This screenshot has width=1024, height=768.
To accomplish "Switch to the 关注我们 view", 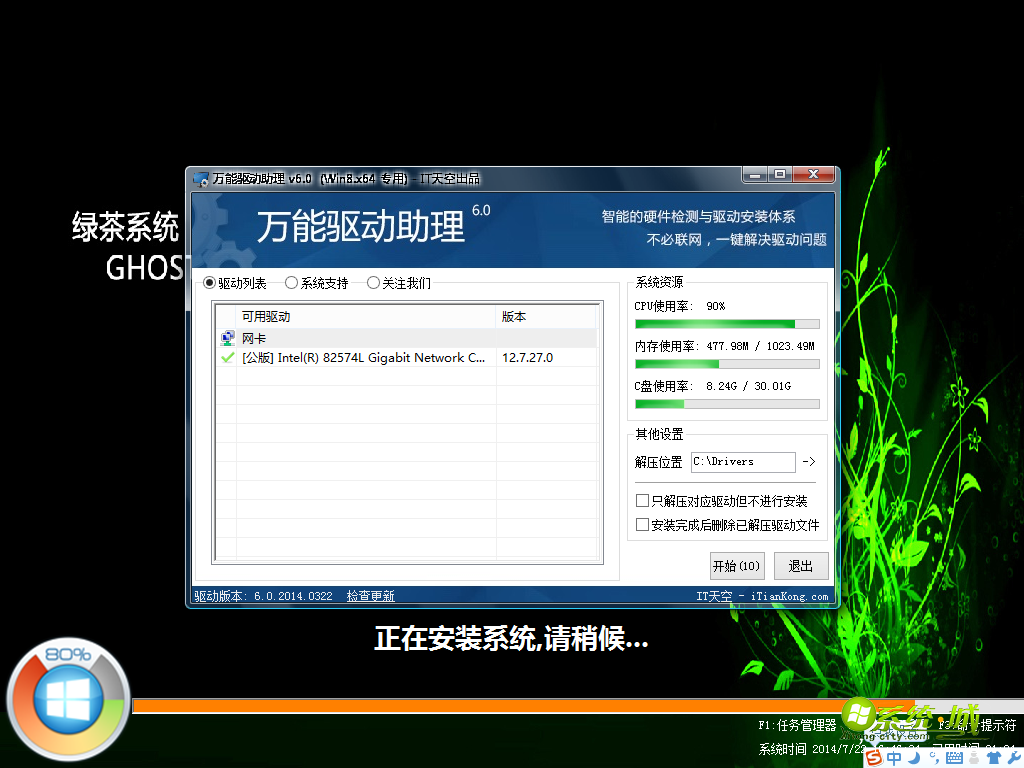I will pyautogui.click(x=372, y=283).
